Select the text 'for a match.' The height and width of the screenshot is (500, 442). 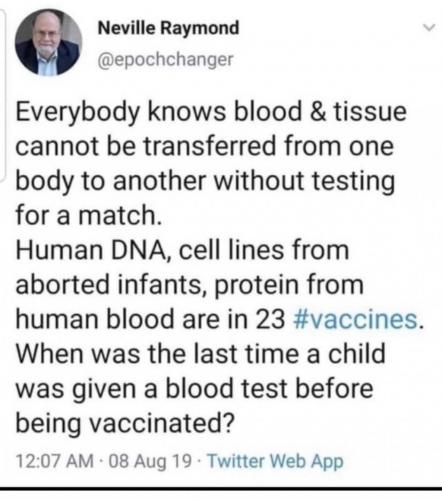click(89, 215)
